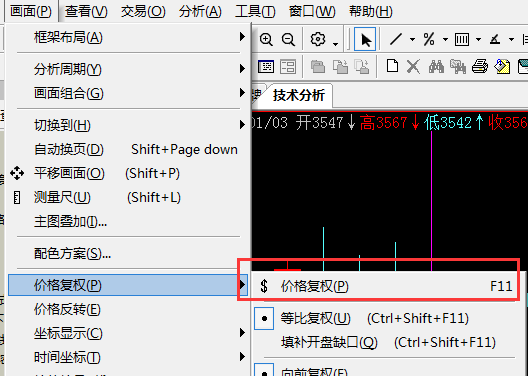Click the percent retracement tool icon
Viewport: 528px width, 376px height.
pos(429,39)
